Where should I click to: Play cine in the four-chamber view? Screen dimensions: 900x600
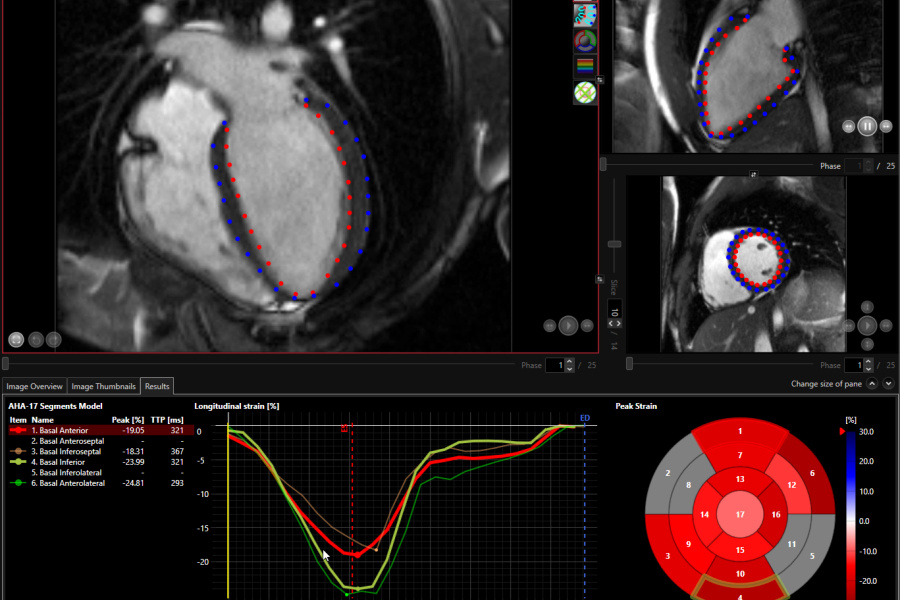[568, 325]
